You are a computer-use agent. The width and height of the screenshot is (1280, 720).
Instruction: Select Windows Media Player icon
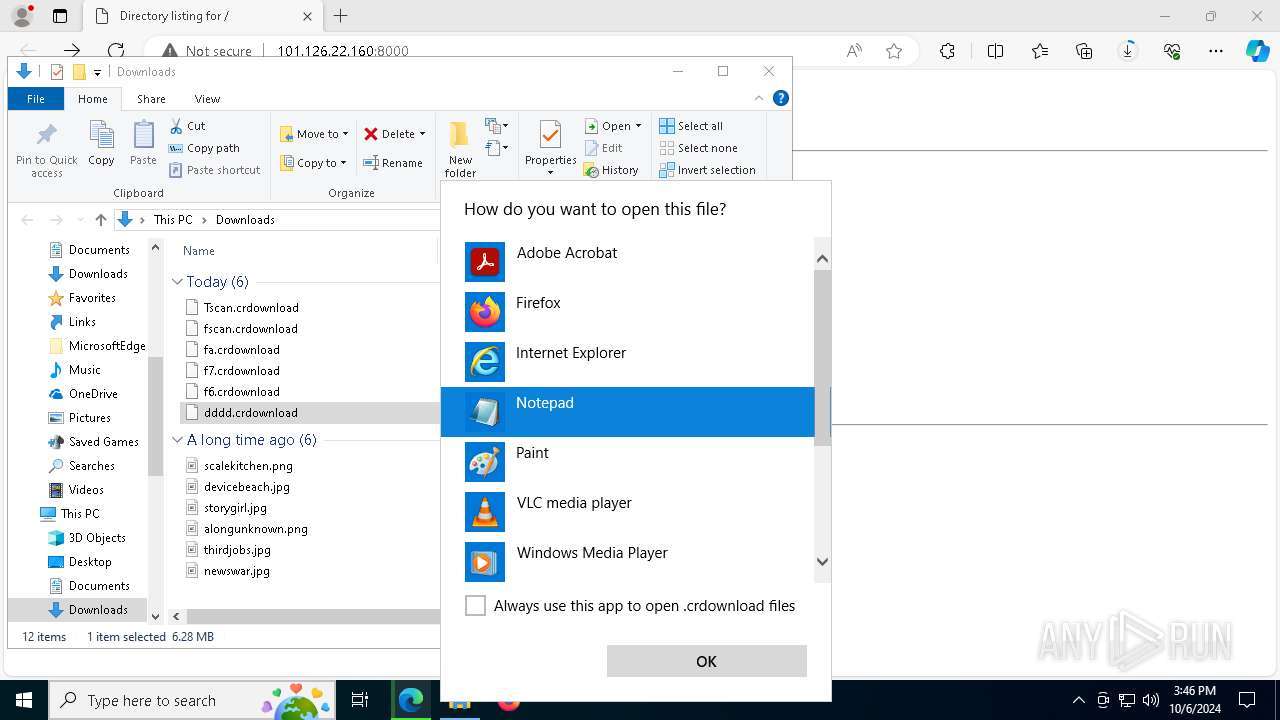[x=485, y=562]
